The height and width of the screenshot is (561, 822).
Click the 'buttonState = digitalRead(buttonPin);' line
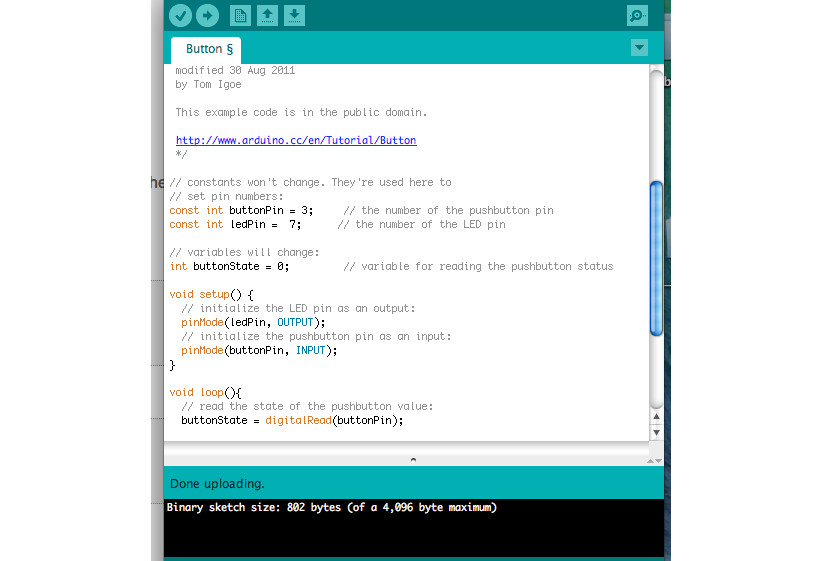coord(292,420)
